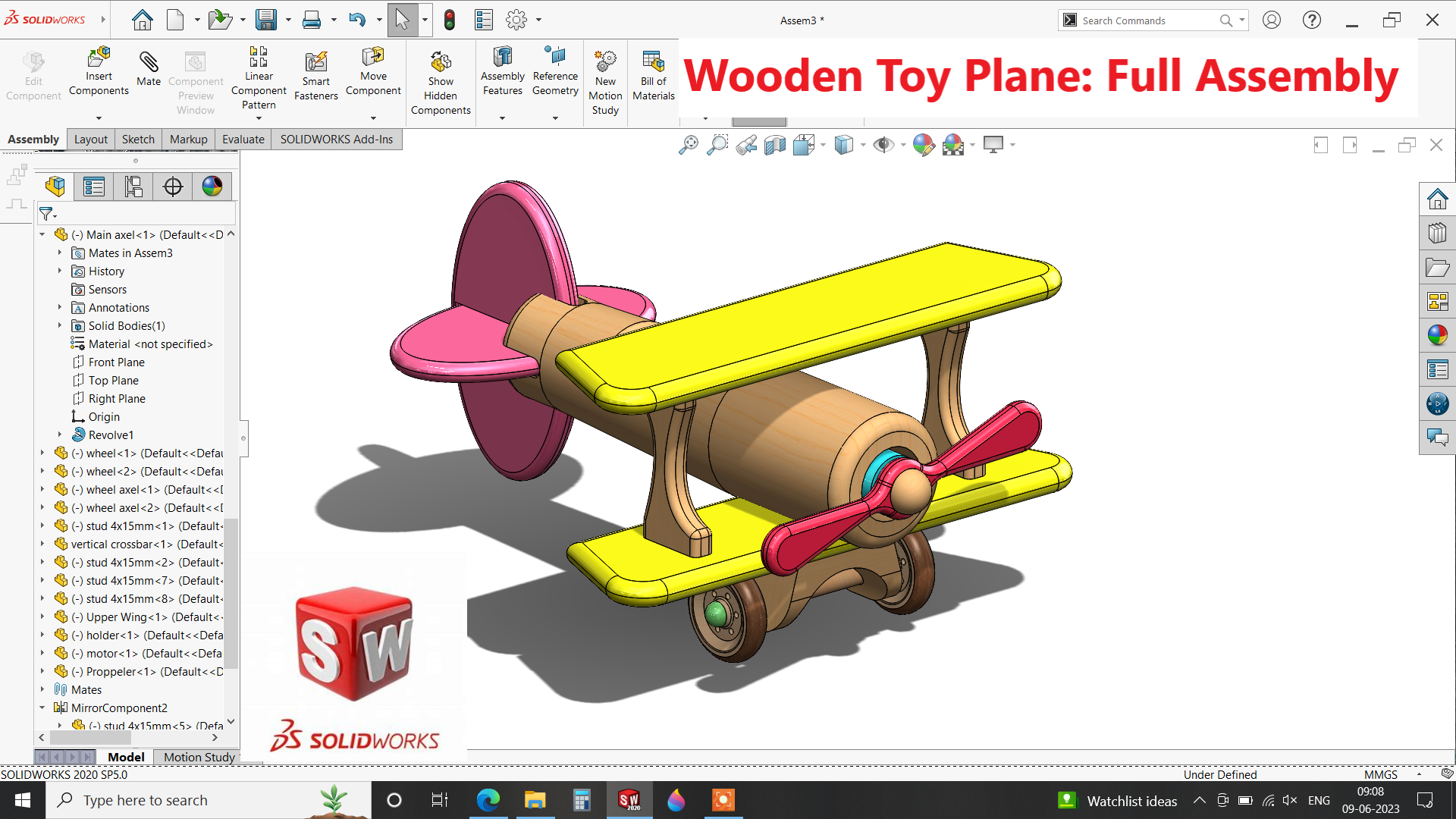Switch to the Evaluate tab
The image size is (1456, 819).
point(243,140)
